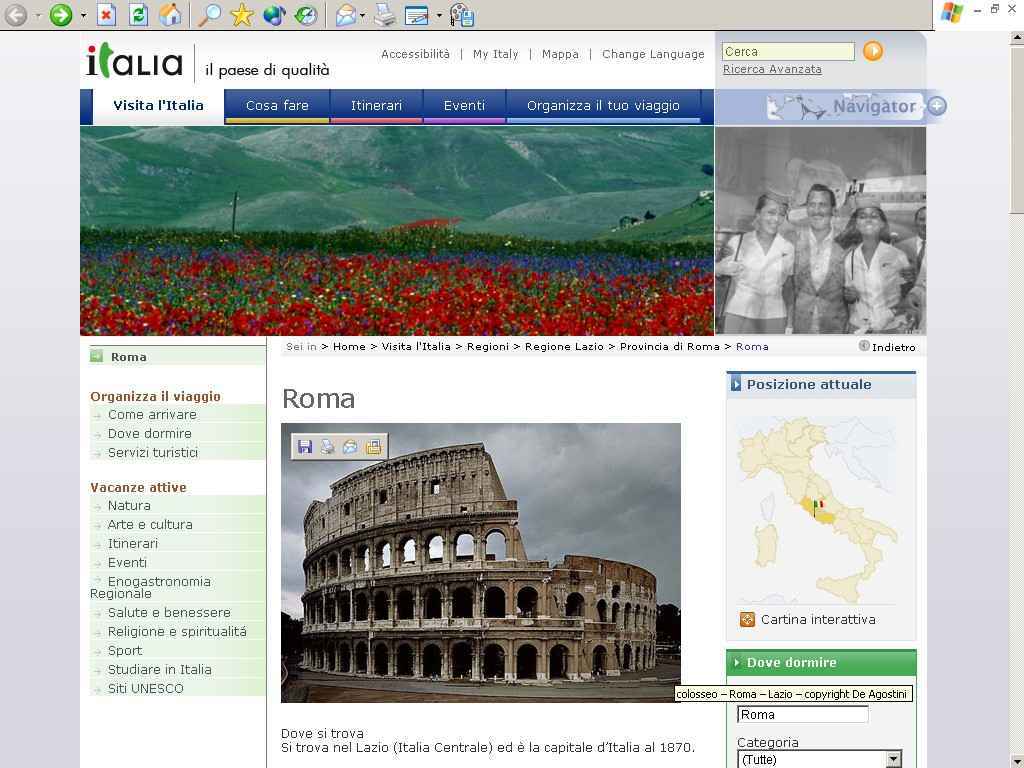This screenshot has width=1024, height=768.
Task: Open Enogastronomia Regionale sidebar link
Action: tap(150, 587)
